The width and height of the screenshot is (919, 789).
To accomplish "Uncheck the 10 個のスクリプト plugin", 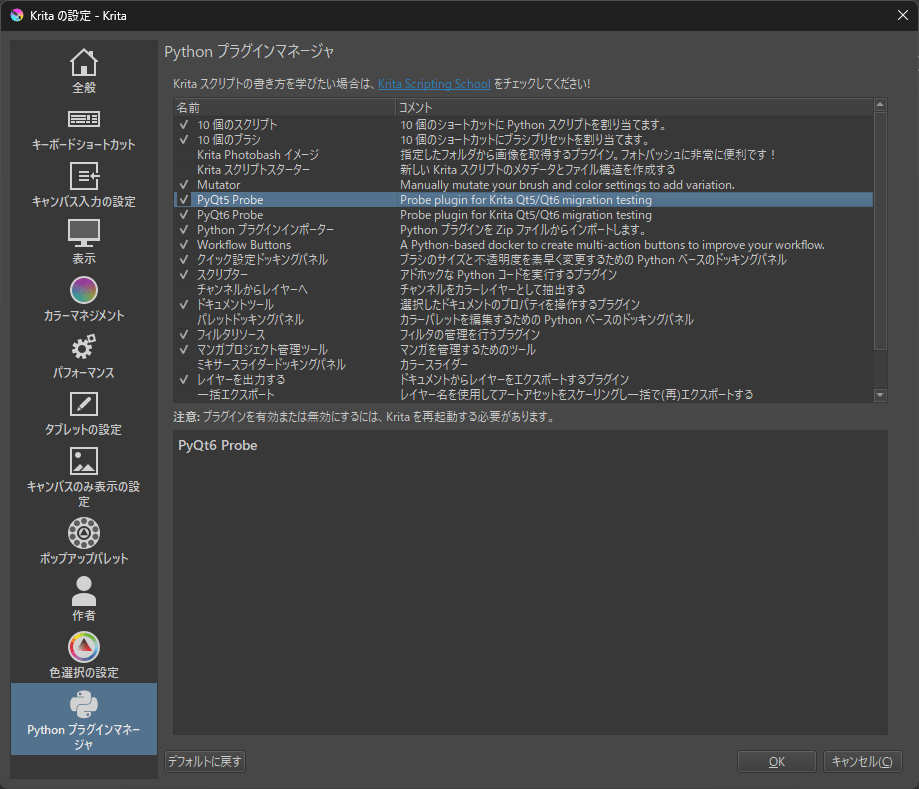I will [184, 125].
